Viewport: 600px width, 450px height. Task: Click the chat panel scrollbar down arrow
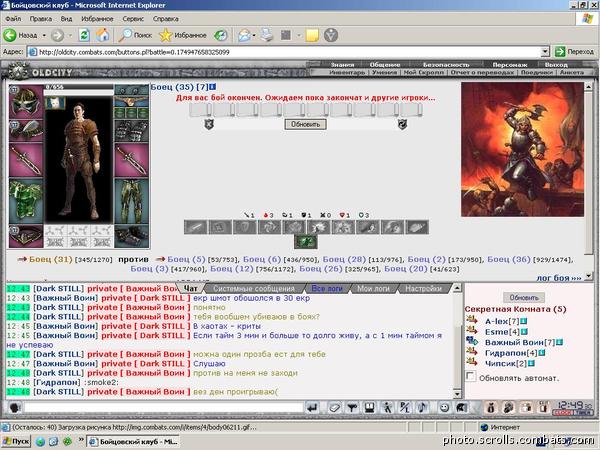coord(457,394)
